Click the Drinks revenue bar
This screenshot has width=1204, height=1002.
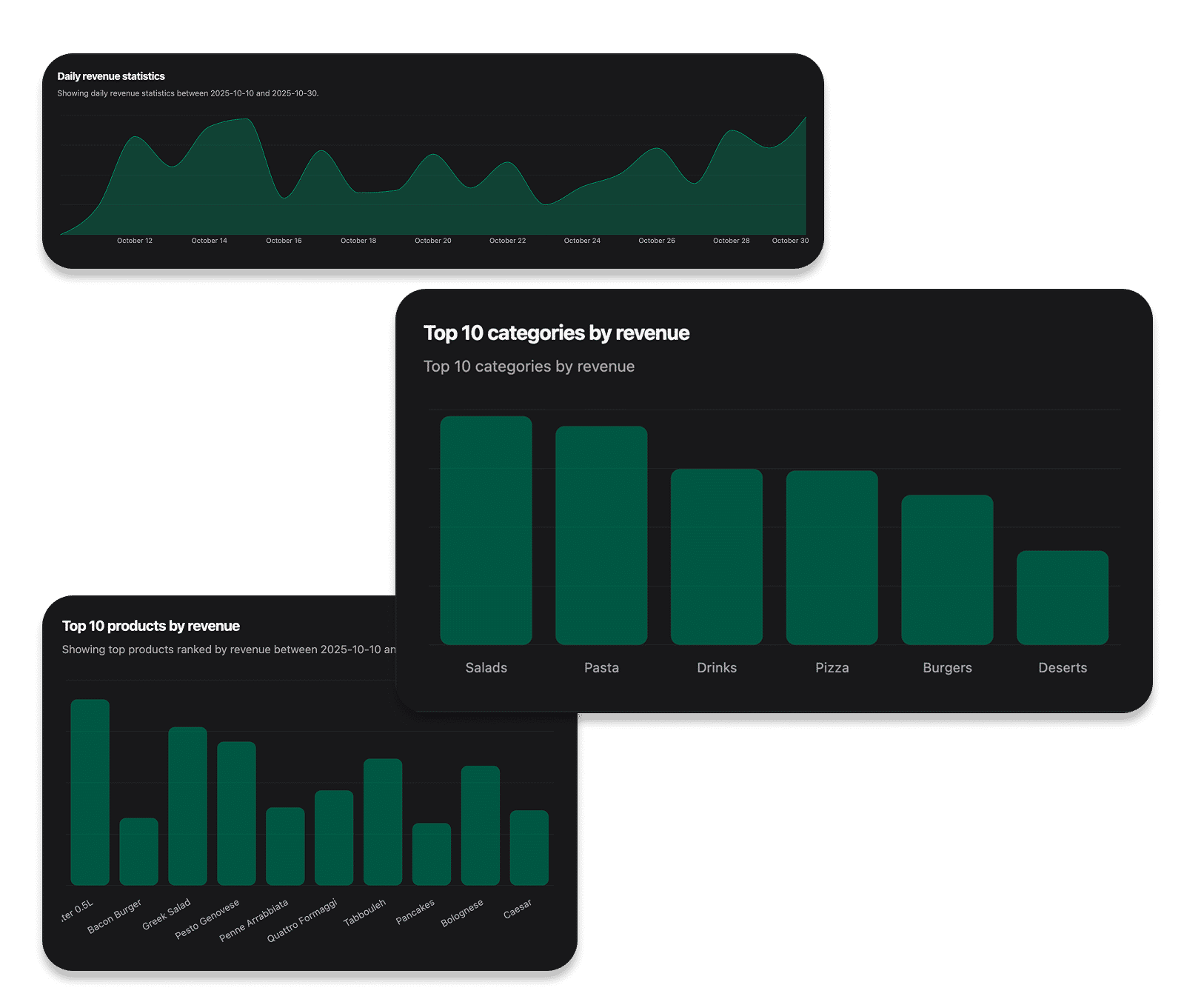pyautogui.click(x=716, y=555)
